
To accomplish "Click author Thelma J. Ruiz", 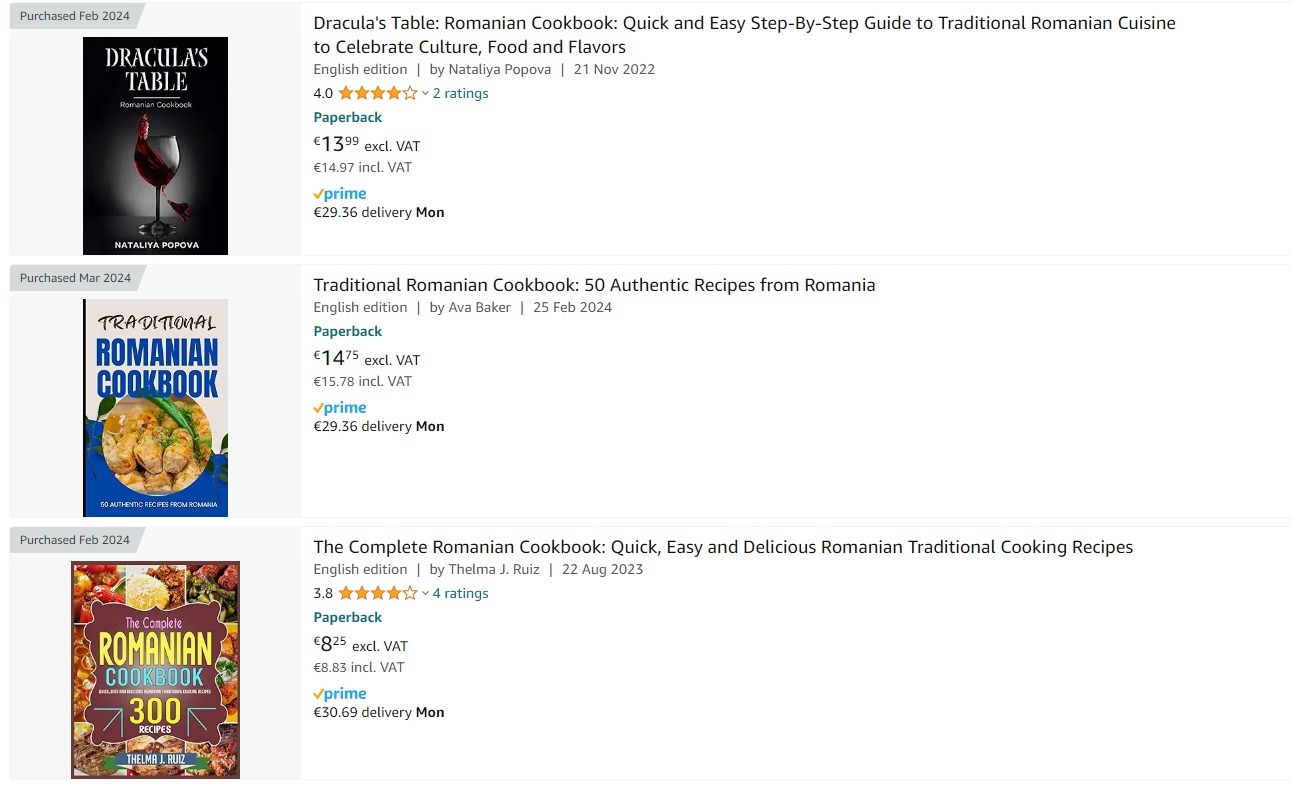I will (494, 568).
